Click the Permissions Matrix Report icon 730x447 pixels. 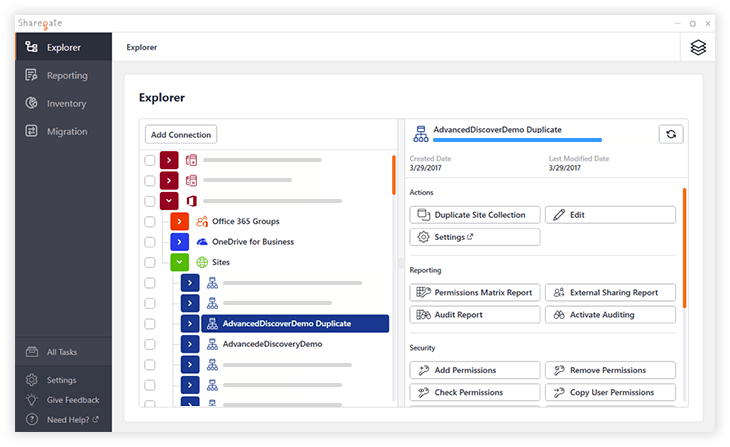pos(423,292)
